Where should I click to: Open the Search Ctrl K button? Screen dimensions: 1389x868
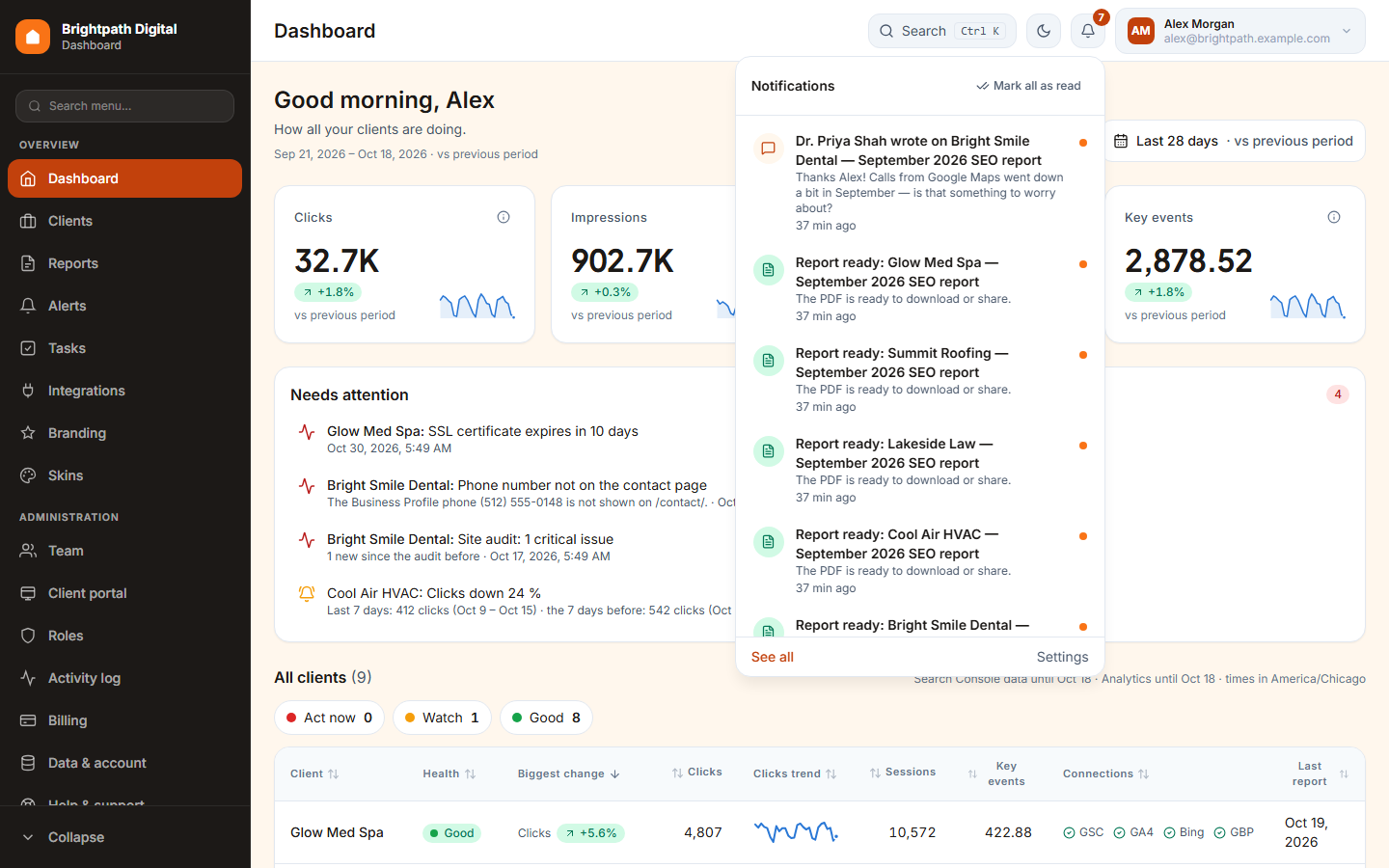[x=942, y=31]
